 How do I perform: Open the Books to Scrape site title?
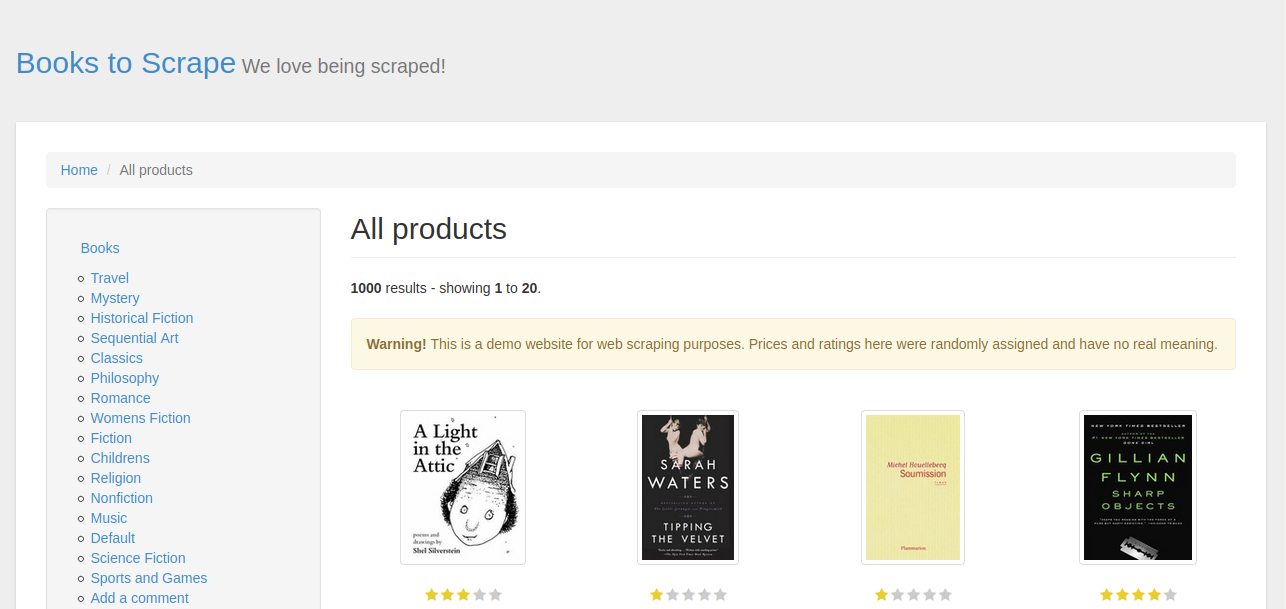tap(125, 63)
